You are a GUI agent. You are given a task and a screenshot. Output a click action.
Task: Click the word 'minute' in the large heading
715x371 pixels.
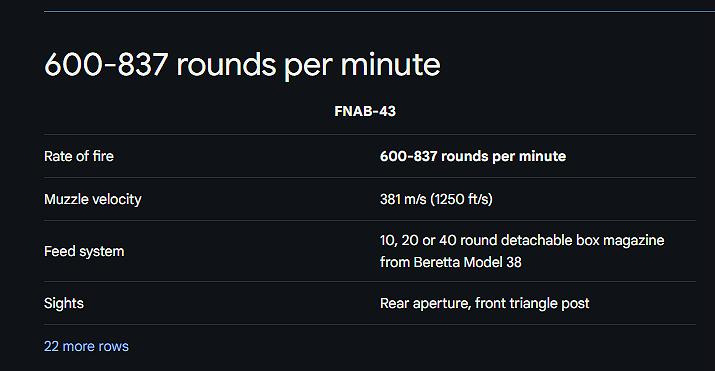[391, 64]
